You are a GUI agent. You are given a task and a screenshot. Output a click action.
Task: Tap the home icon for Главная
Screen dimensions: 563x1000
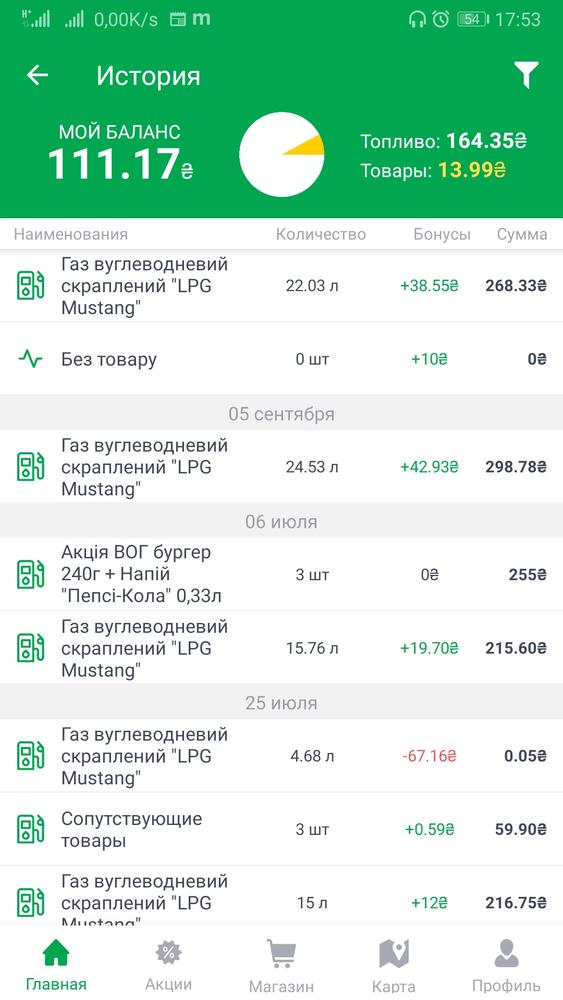[56, 953]
